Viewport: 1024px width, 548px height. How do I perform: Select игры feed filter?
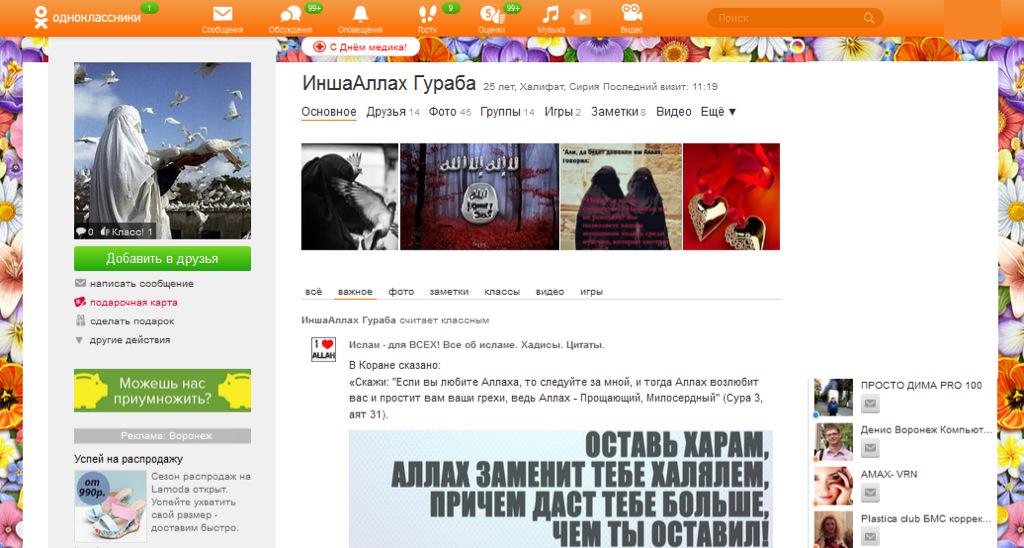click(x=592, y=292)
